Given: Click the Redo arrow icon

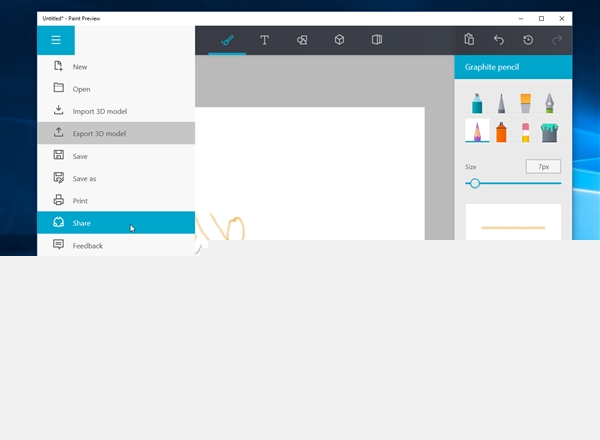Looking at the screenshot, I should click(557, 40).
